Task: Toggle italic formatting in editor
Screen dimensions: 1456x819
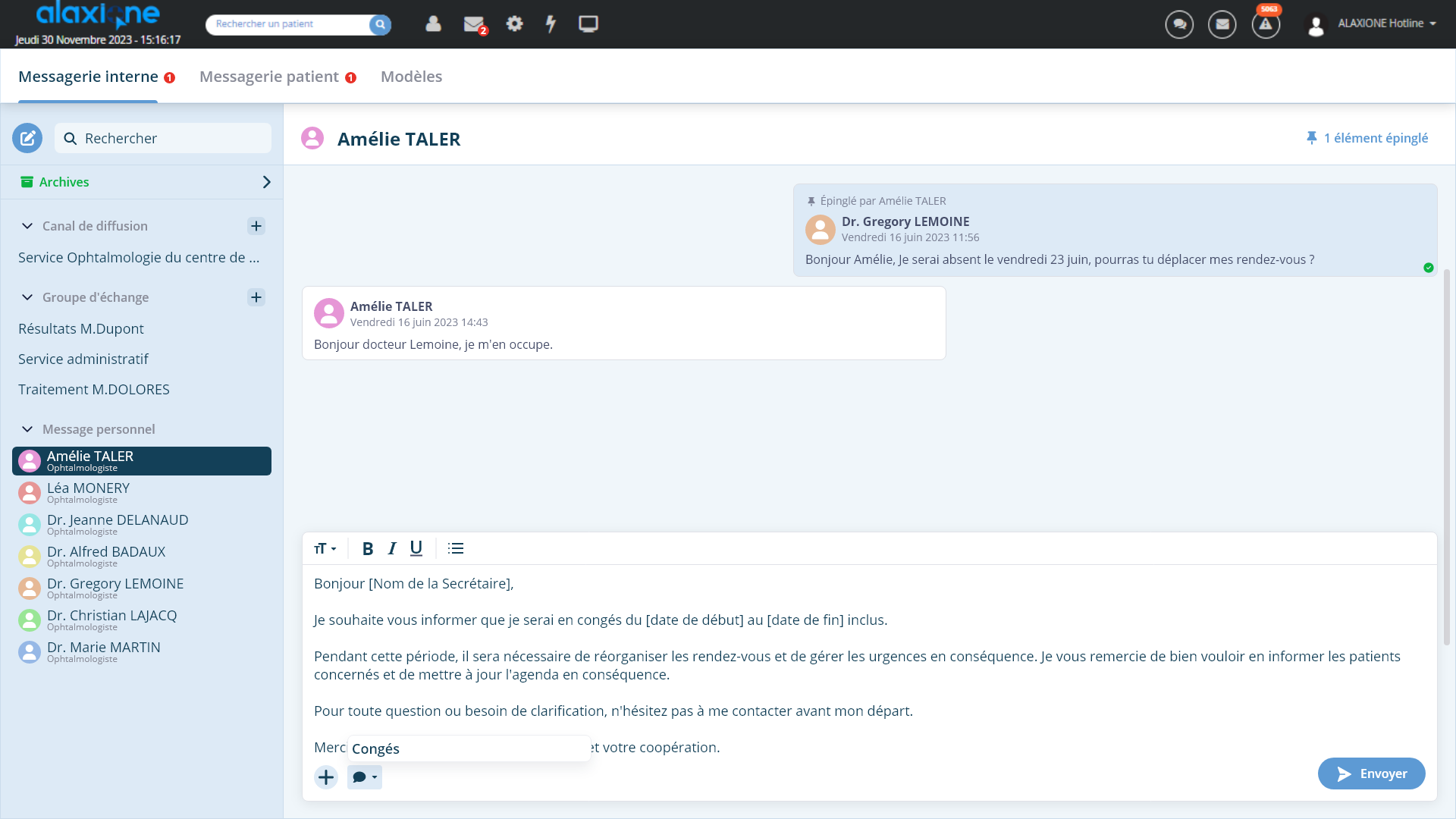Action: (x=392, y=548)
